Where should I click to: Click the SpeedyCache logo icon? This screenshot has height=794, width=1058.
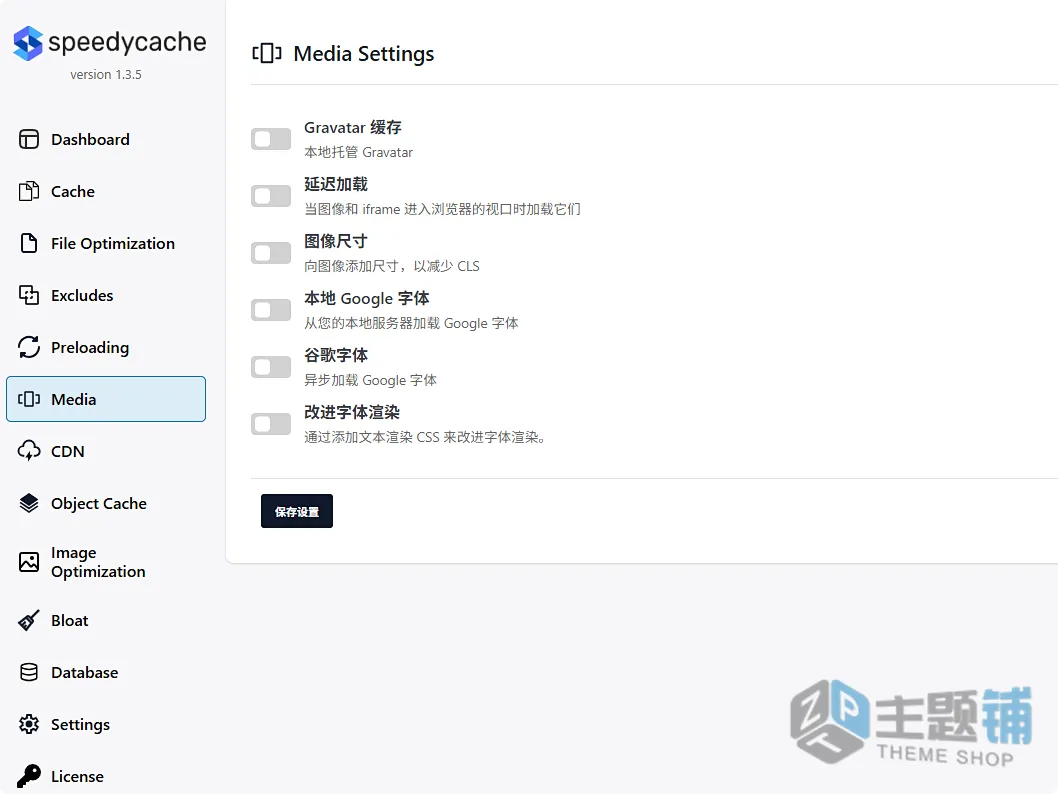(28, 42)
